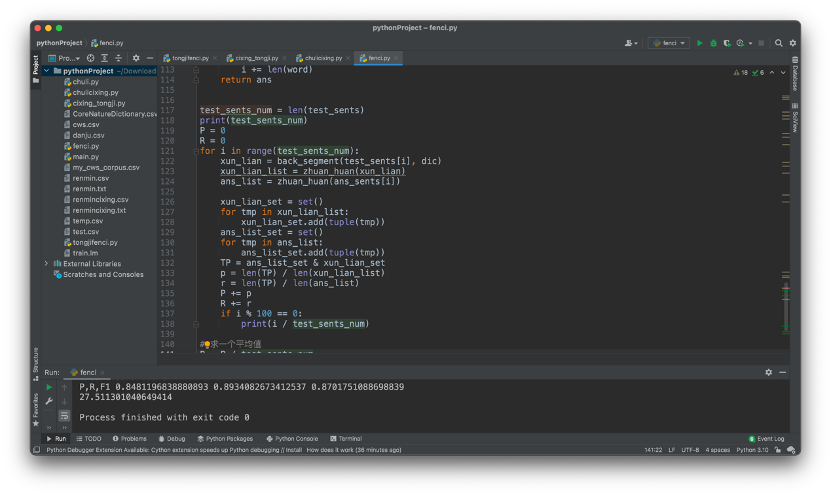Click the Stop process square button

(761, 43)
